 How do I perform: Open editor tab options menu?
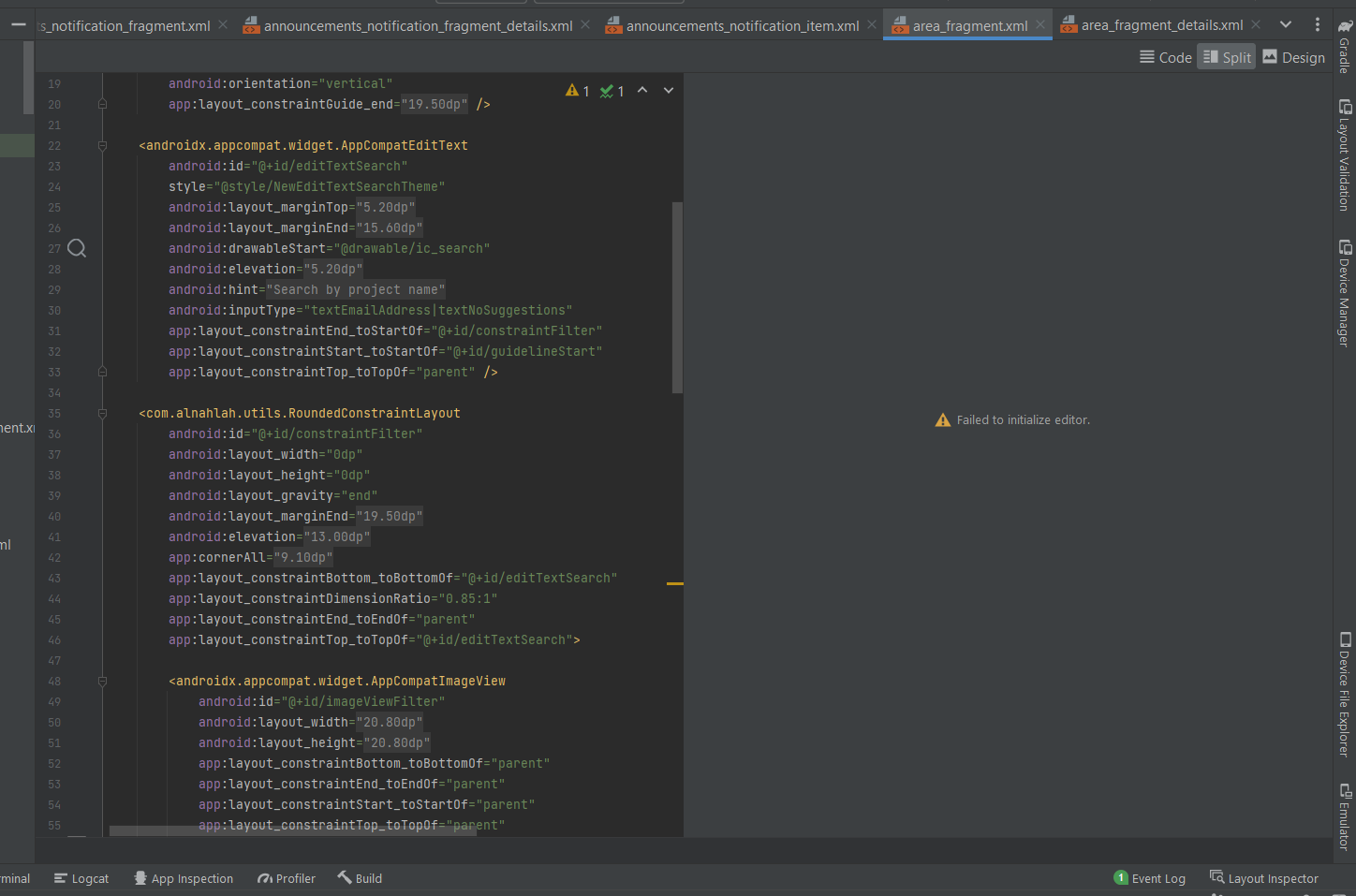point(1317,25)
